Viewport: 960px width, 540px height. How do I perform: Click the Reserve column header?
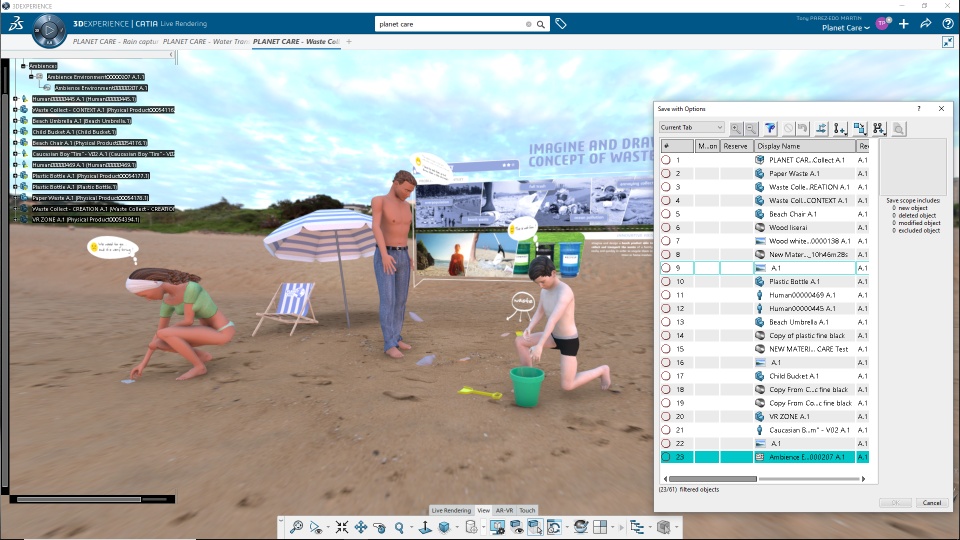[737, 146]
